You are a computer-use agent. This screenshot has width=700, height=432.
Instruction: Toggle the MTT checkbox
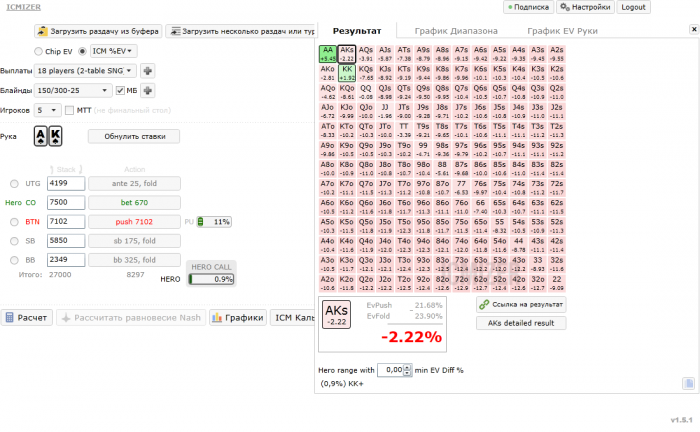69,110
